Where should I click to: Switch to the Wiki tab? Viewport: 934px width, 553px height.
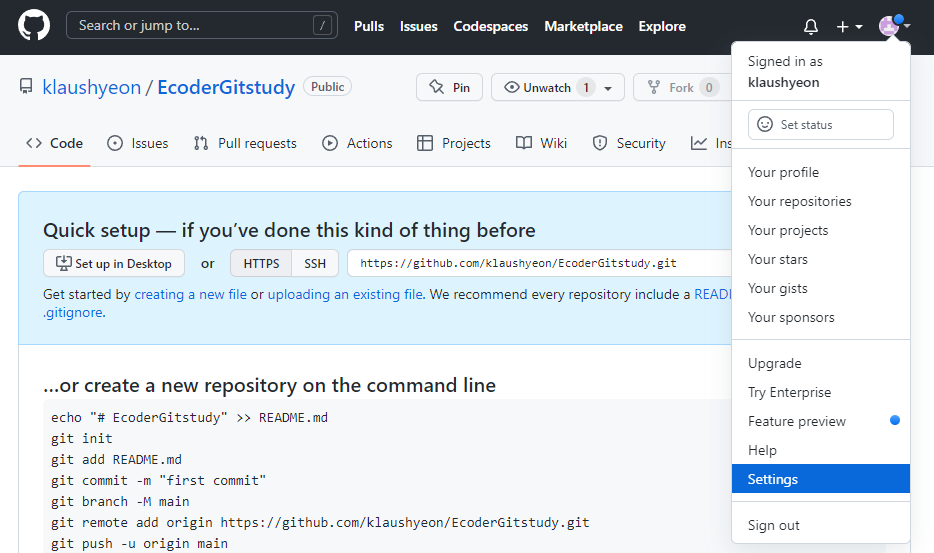click(541, 143)
